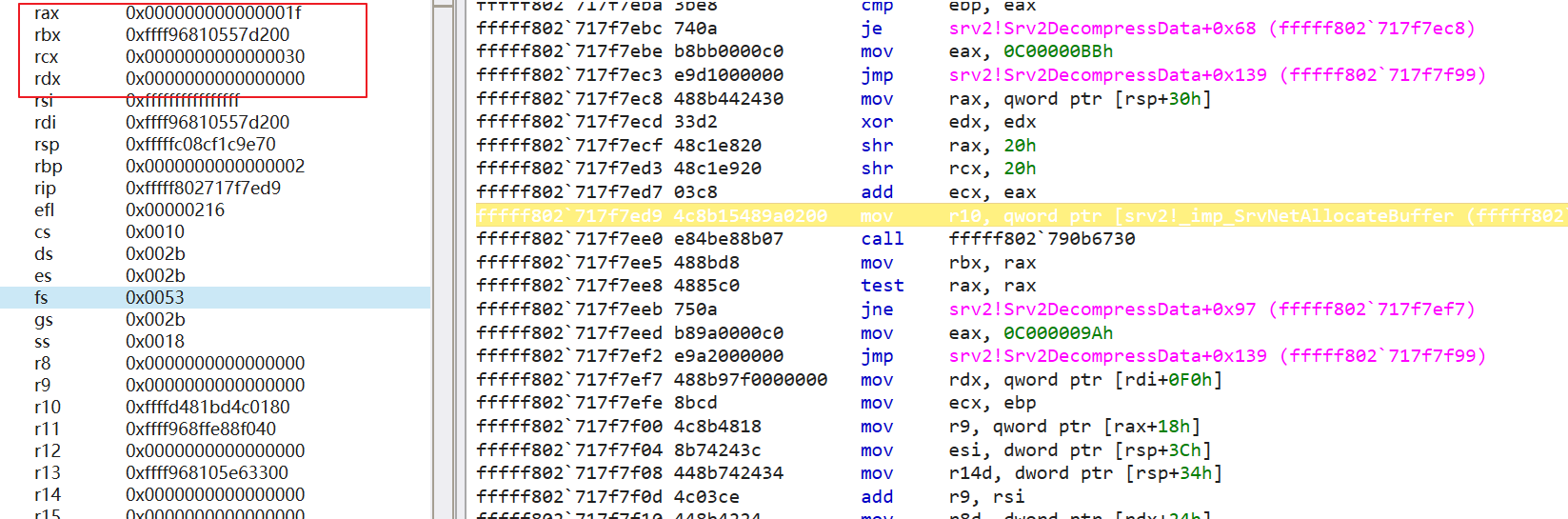Select the rbp register row name
This screenshot has height=519, width=1568.
click(48, 166)
